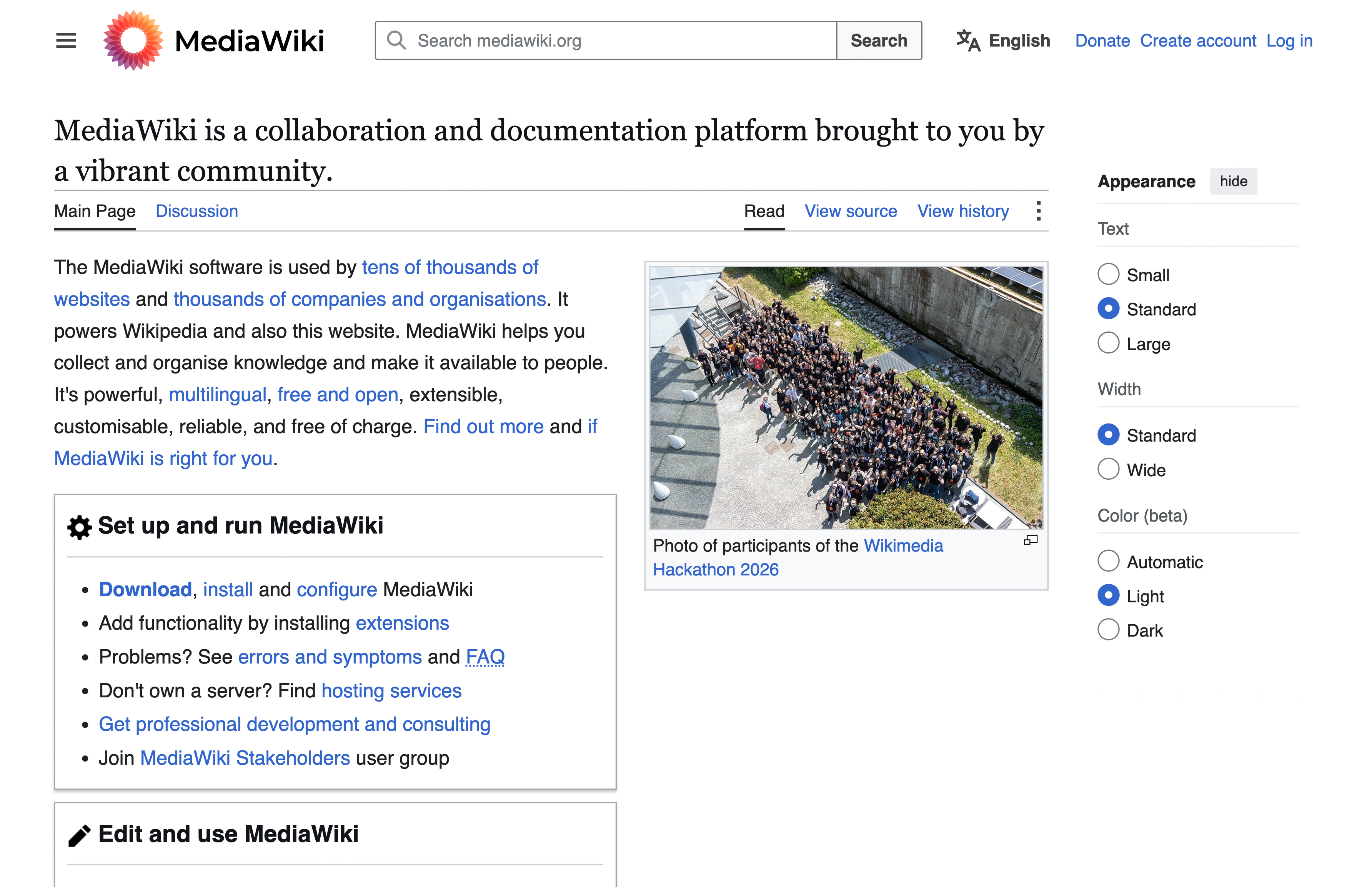Open the more options vertical dots menu
The height and width of the screenshot is (887, 1372).
pyautogui.click(x=1038, y=211)
